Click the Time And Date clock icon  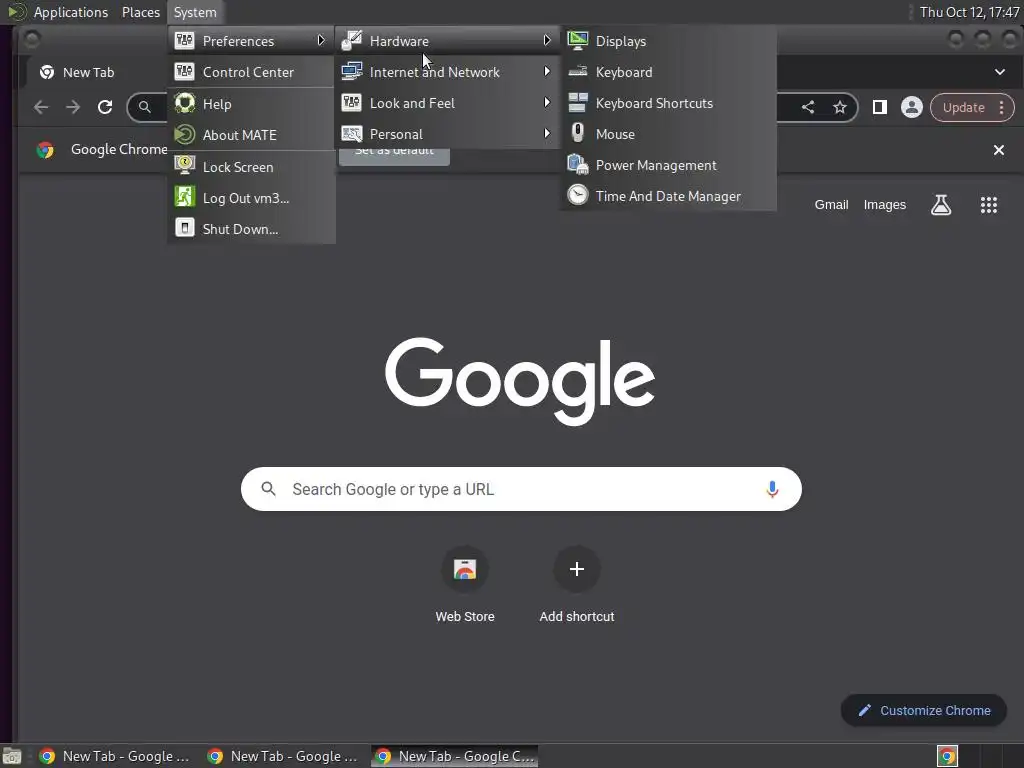pos(577,195)
